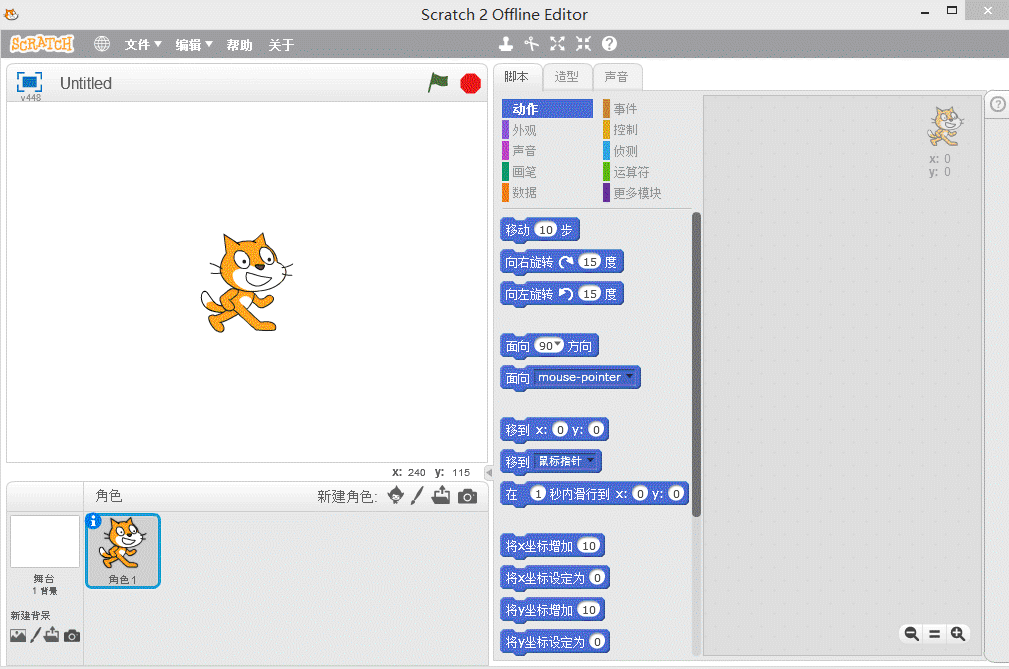The image size is (1009, 669).
Task: Click degrees field in 向右旋转 block
Action: (x=590, y=262)
